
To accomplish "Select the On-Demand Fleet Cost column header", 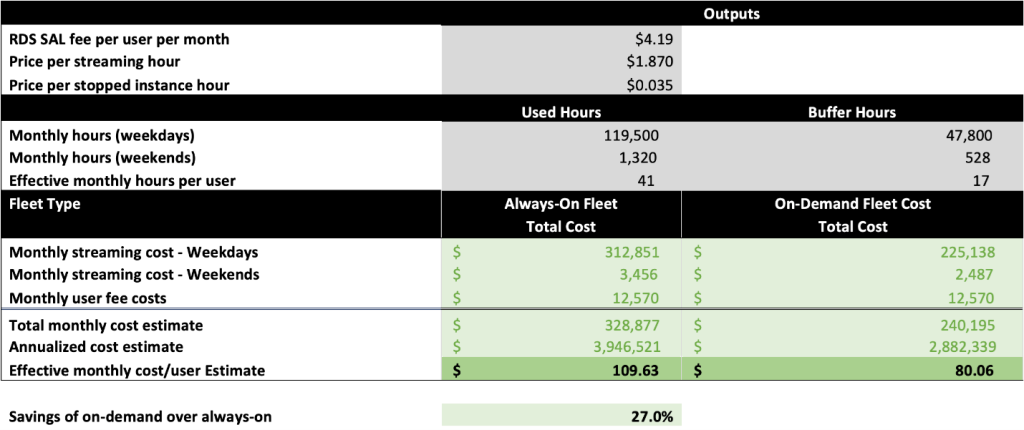I will pos(851,203).
